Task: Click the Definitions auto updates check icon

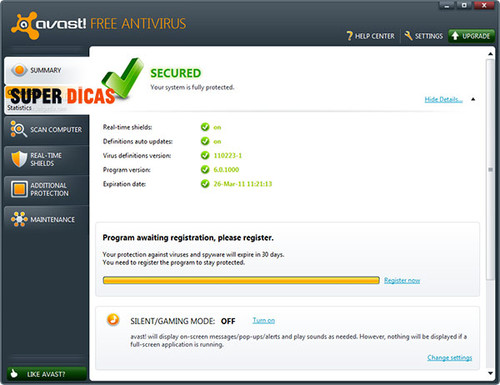Action: pos(205,141)
